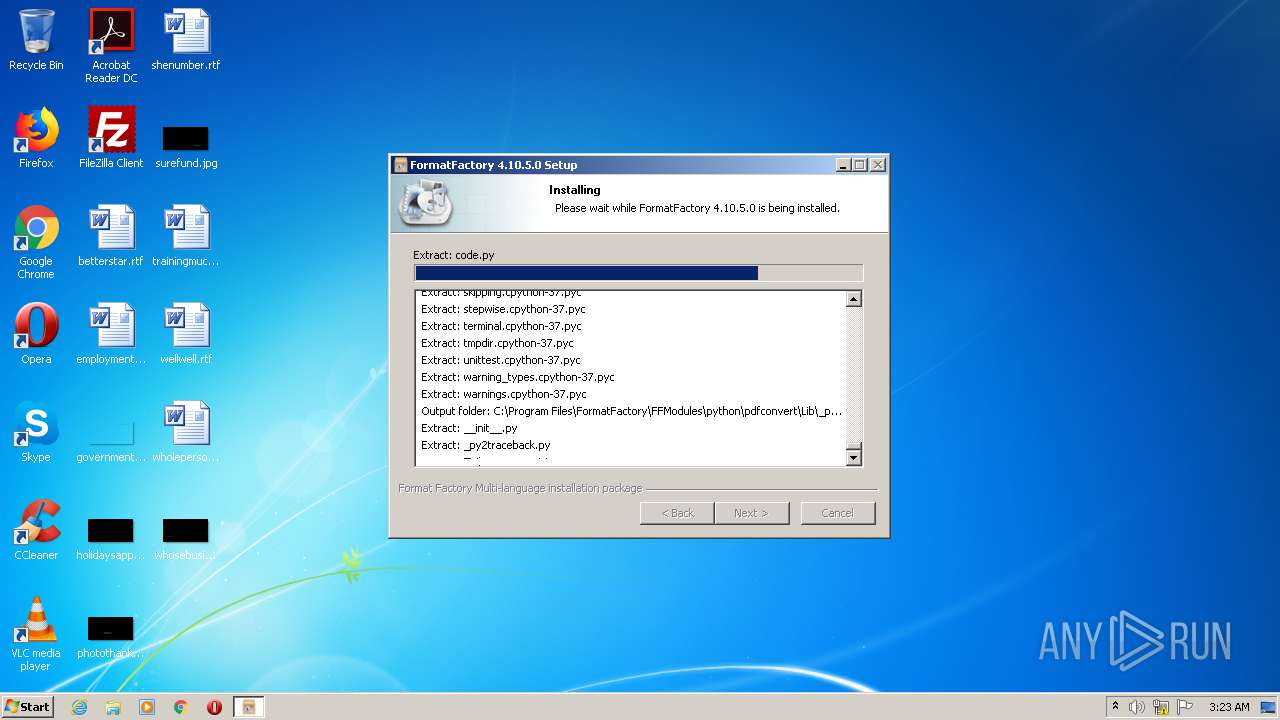Select 'Extract: __init__.py' log line
This screenshot has width=1280, height=720.
pyautogui.click(x=469, y=428)
